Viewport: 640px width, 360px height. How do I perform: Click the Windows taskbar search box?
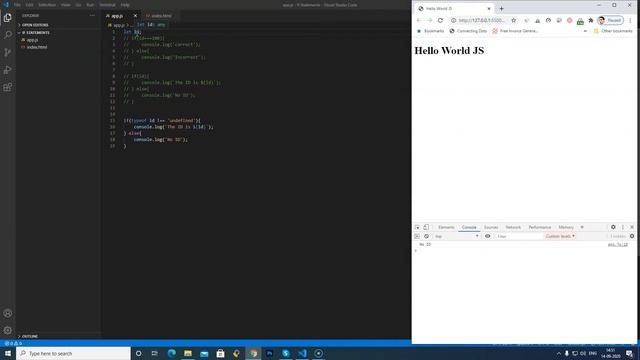(73, 353)
